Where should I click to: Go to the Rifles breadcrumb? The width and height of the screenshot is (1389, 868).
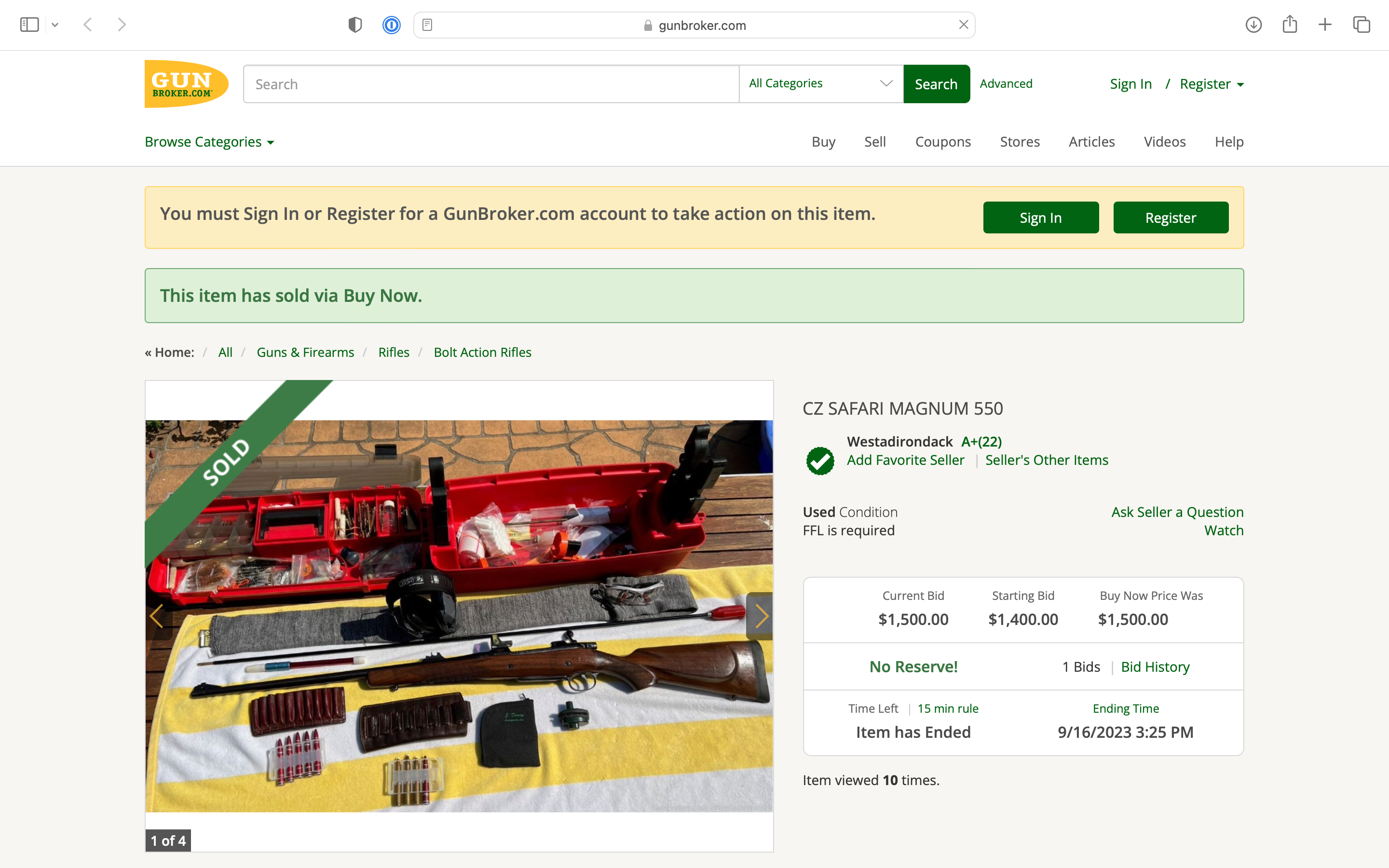[394, 352]
